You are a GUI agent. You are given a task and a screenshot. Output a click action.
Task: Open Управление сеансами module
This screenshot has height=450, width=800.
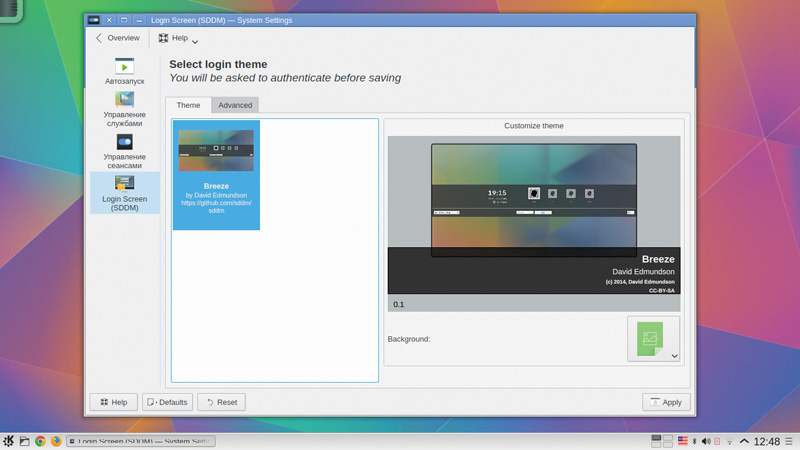click(x=124, y=152)
